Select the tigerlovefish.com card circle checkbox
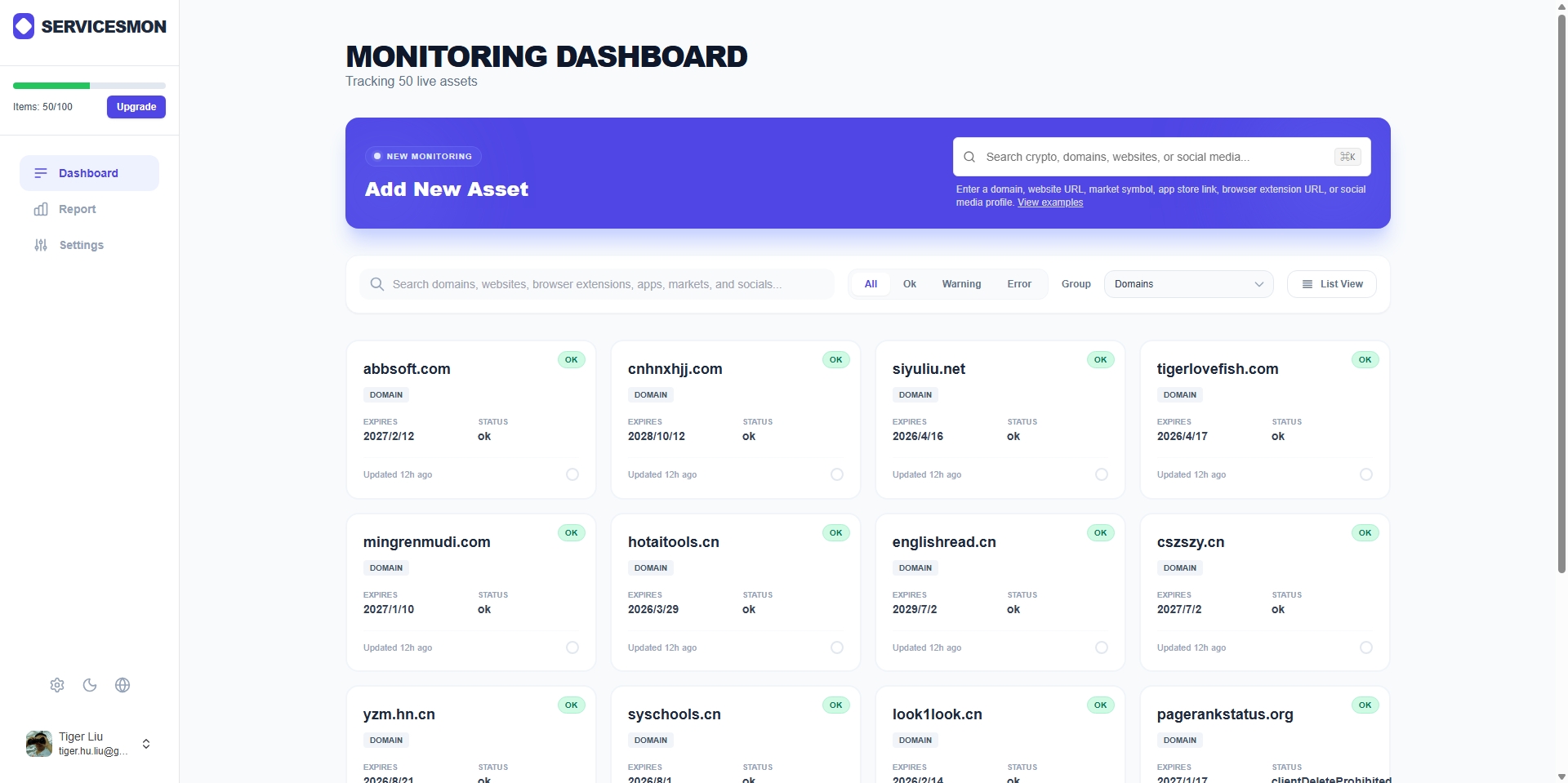Viewport: 1568px width, 783px height. coord(1366,474)
